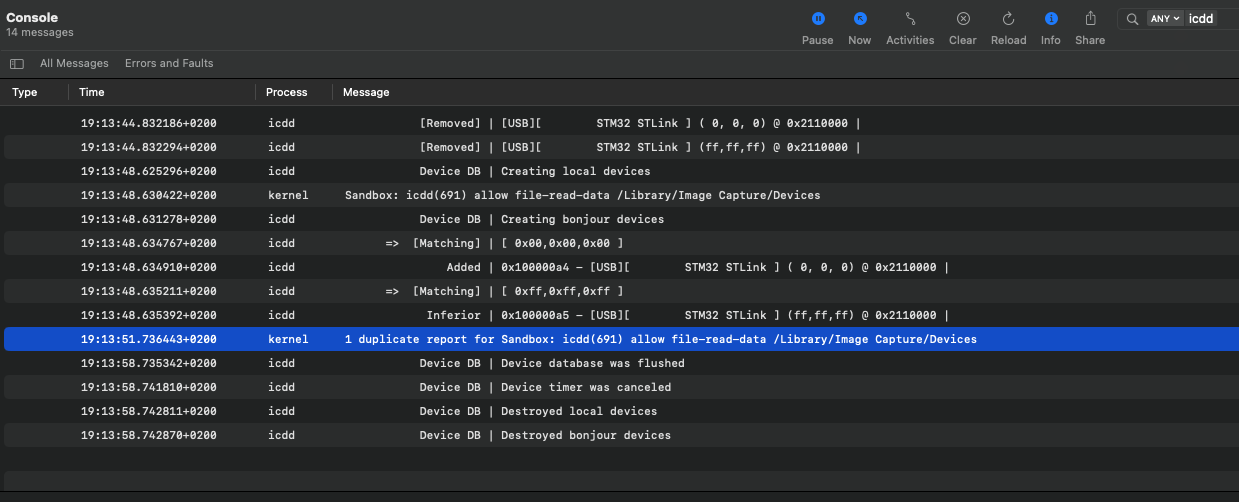The image size is (1239, 502).
Task: Select the Added 0x100000a4 STM32 row
Action: coord(621,267)
